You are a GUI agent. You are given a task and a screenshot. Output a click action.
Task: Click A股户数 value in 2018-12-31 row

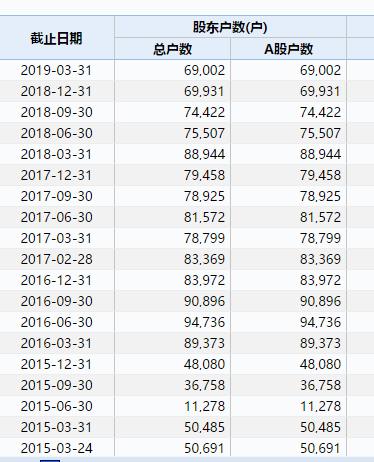[x=320, y=91]
